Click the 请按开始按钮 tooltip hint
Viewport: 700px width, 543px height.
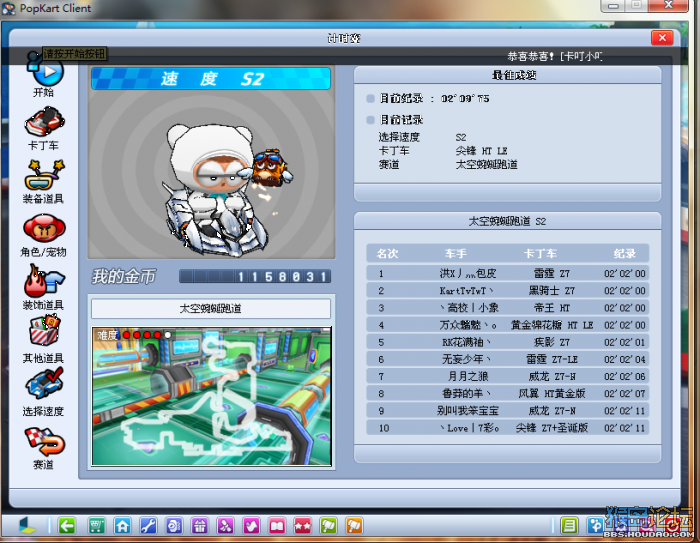coord(75,54)
